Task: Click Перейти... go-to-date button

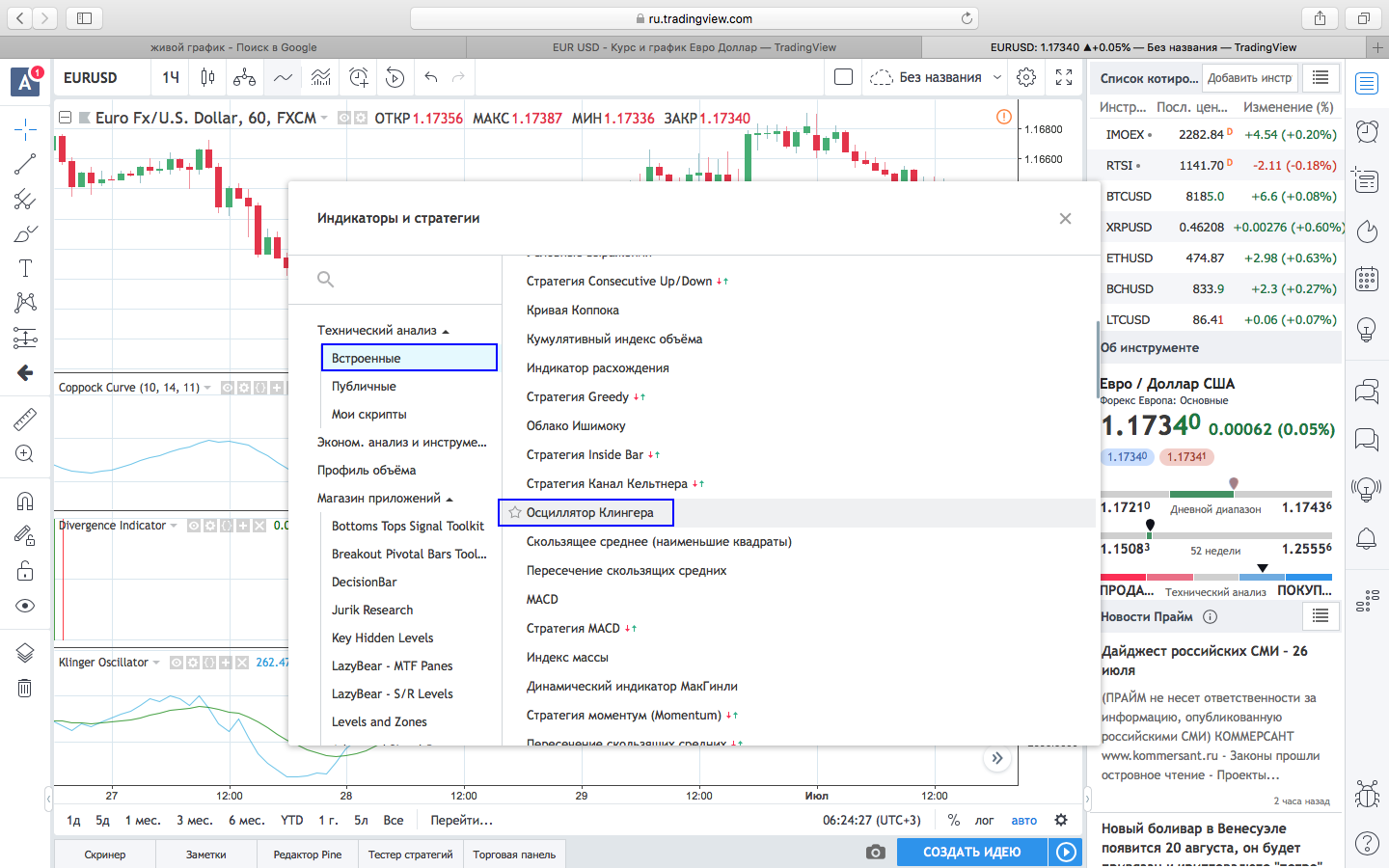Action: click(462, 821)
